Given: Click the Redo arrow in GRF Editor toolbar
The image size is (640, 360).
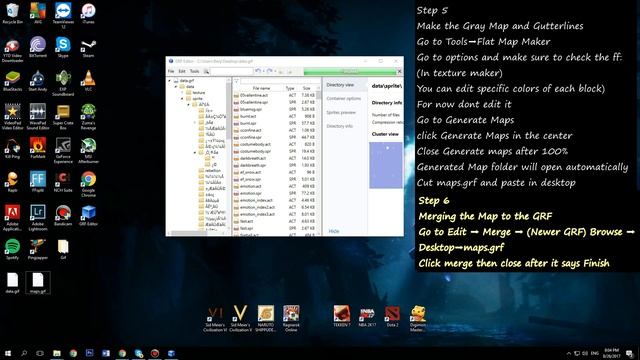Looking at the screenshot, I should 269,71.
